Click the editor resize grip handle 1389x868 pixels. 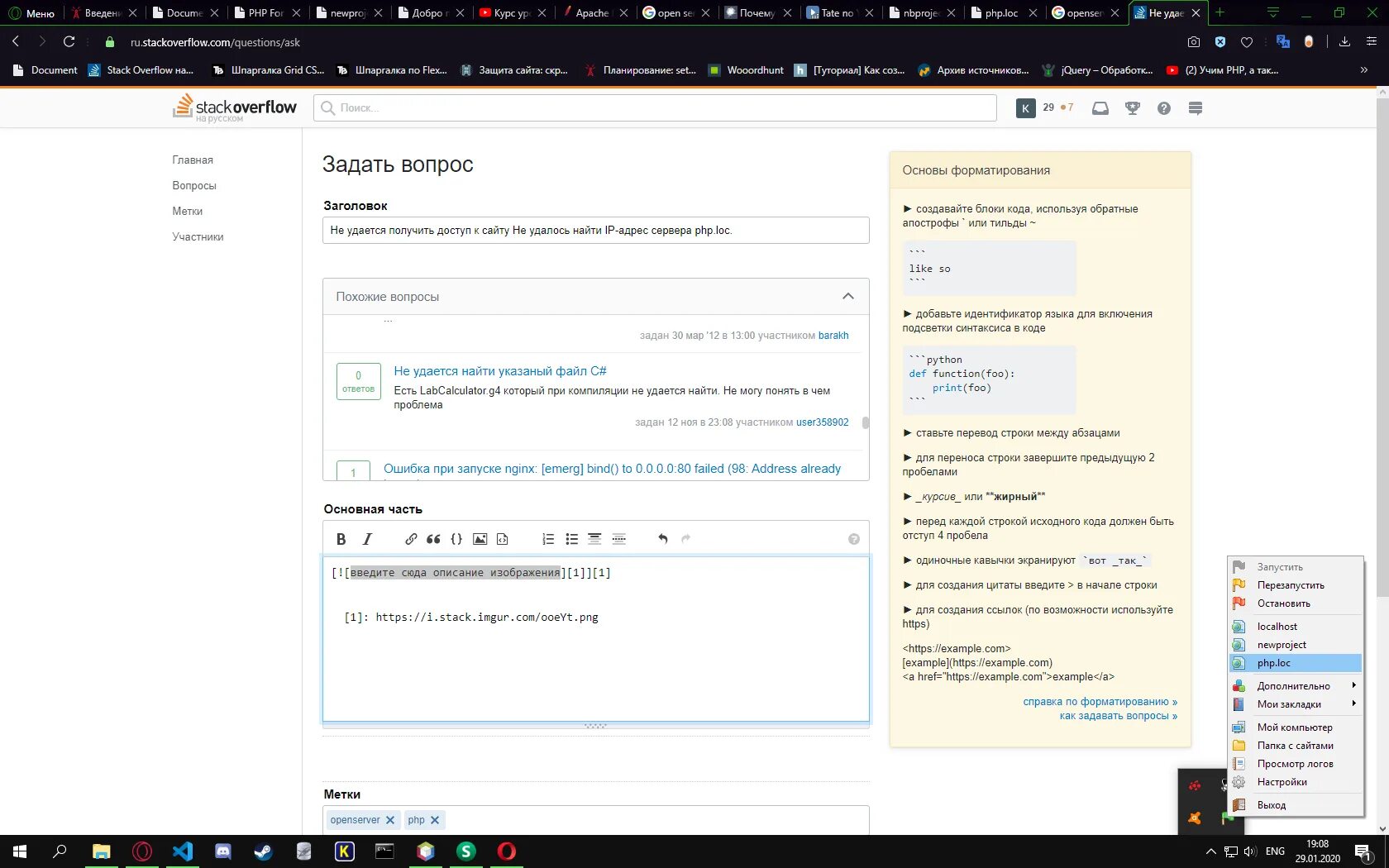[595, 726]
